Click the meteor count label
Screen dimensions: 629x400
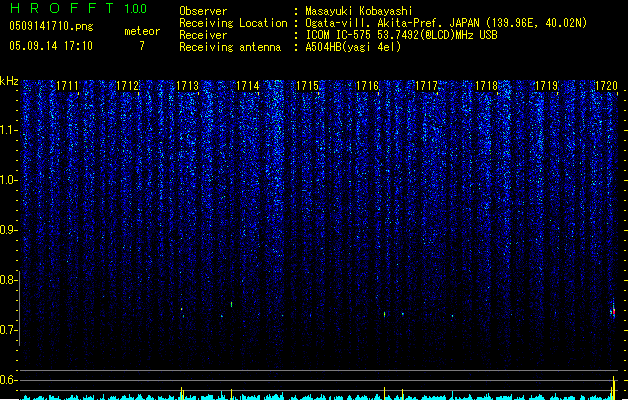pyautogui.click(x=142, y=31)
